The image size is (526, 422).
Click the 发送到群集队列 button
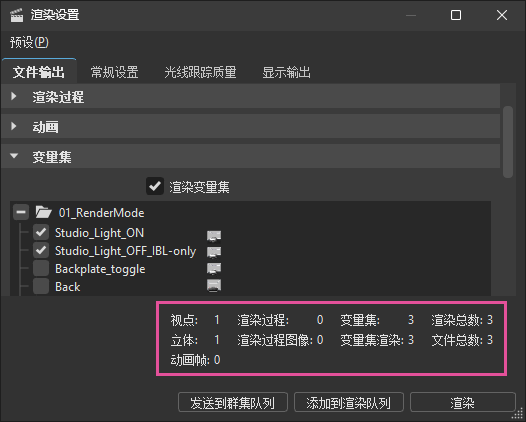pos(233,402)
